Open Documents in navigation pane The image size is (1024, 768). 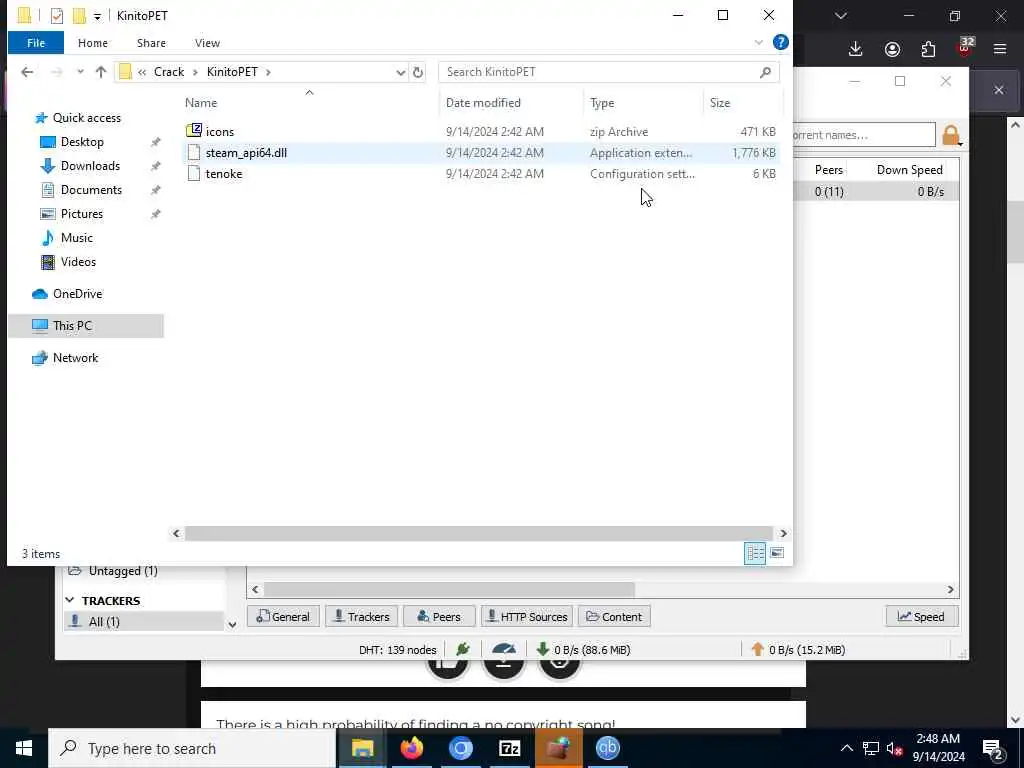pyautogui.click(x=91, y=190)
